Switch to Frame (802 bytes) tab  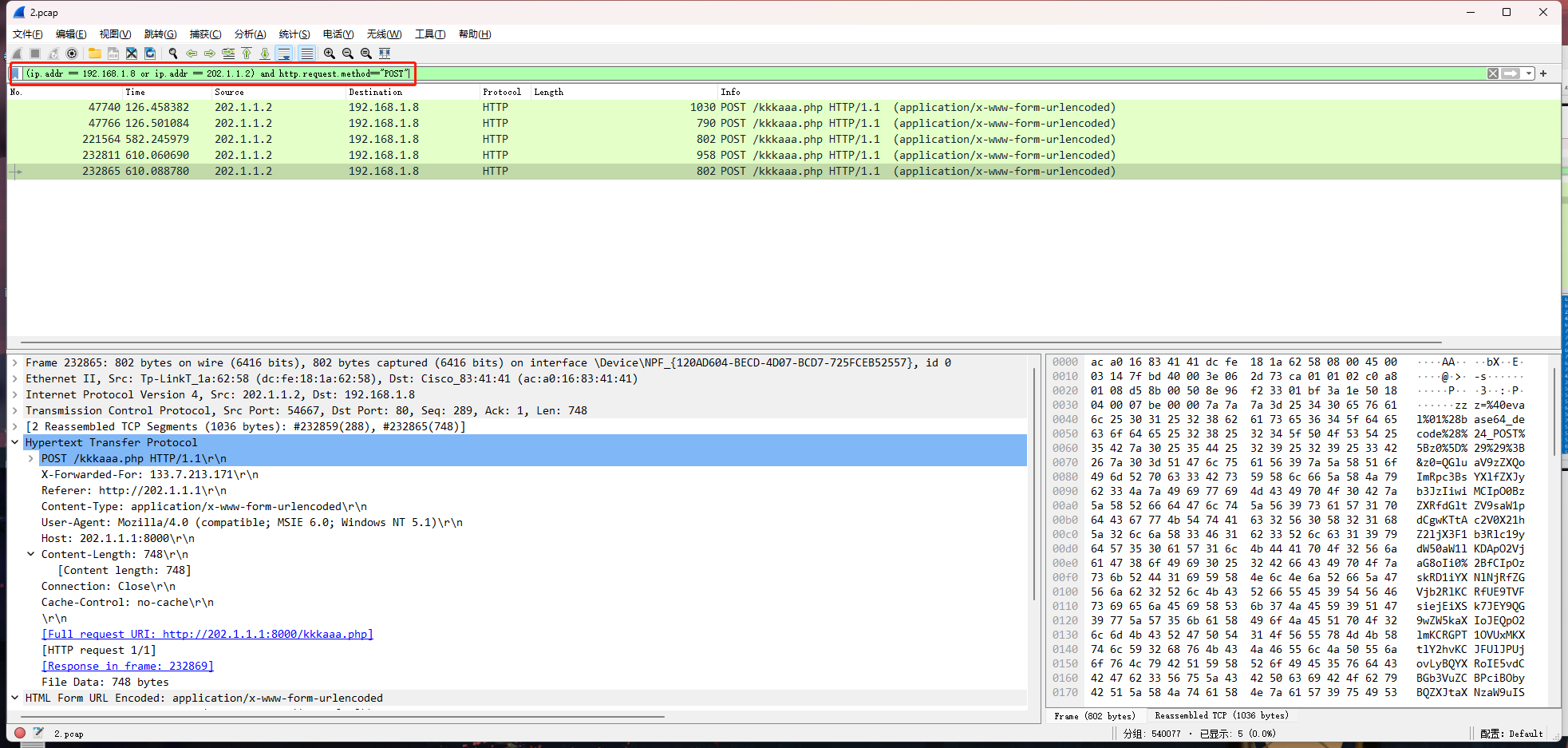point(1094,716)
